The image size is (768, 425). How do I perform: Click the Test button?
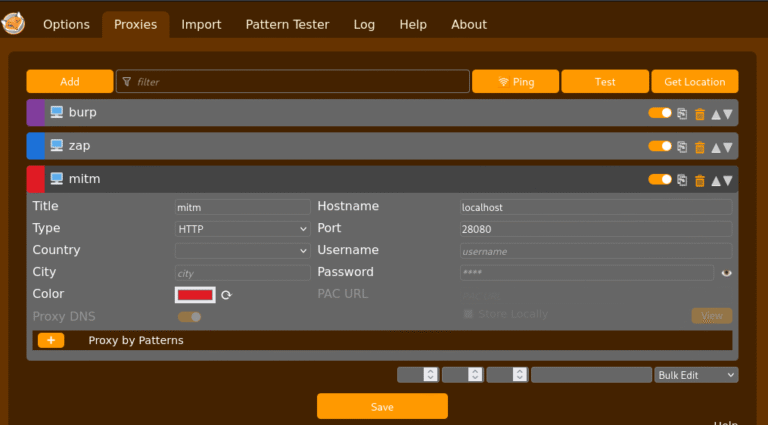pyautogui.click(x=605, y=81)
